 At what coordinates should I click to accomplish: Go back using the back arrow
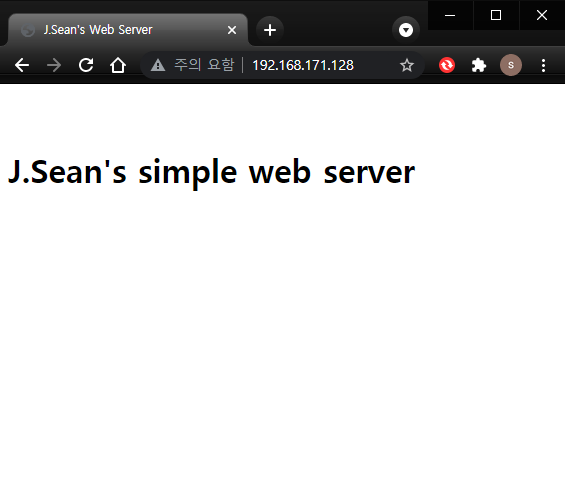22,65
